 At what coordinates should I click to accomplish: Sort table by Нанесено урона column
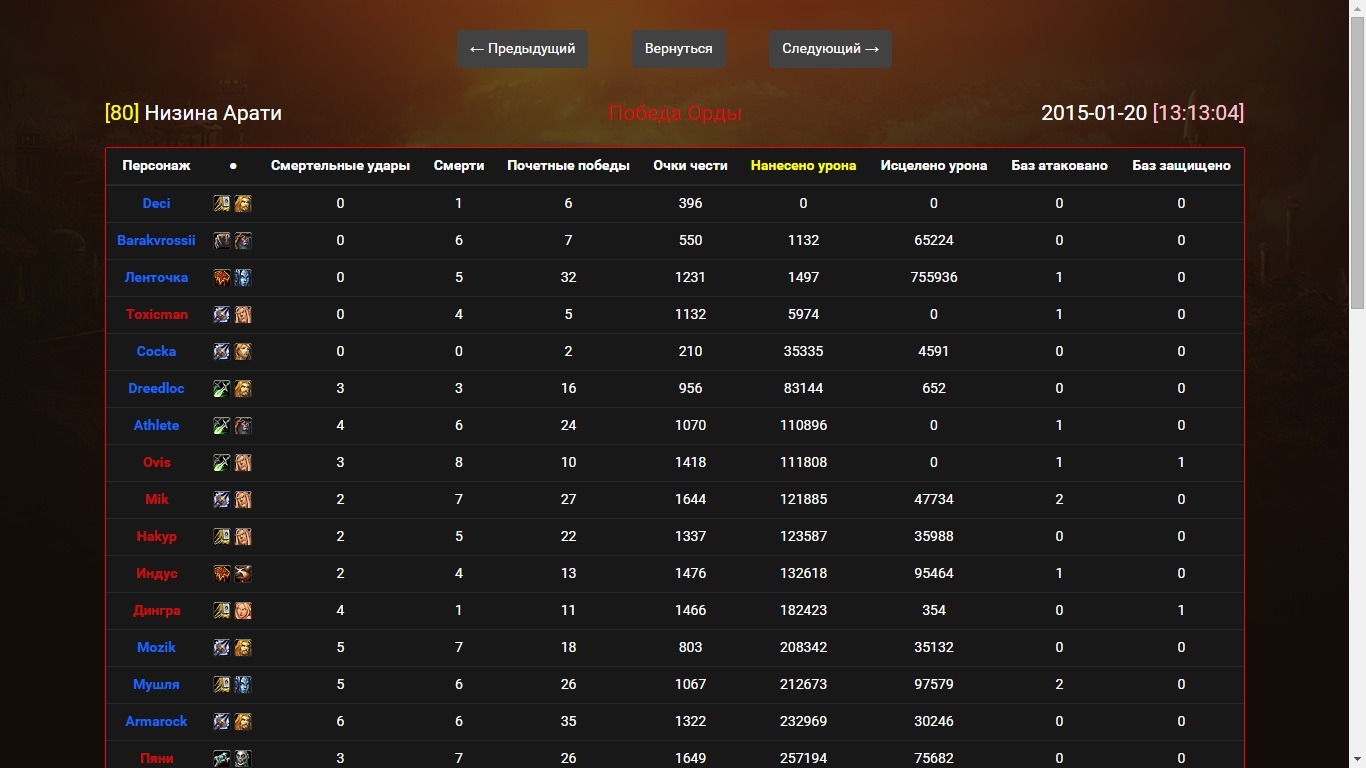(803, 166)
